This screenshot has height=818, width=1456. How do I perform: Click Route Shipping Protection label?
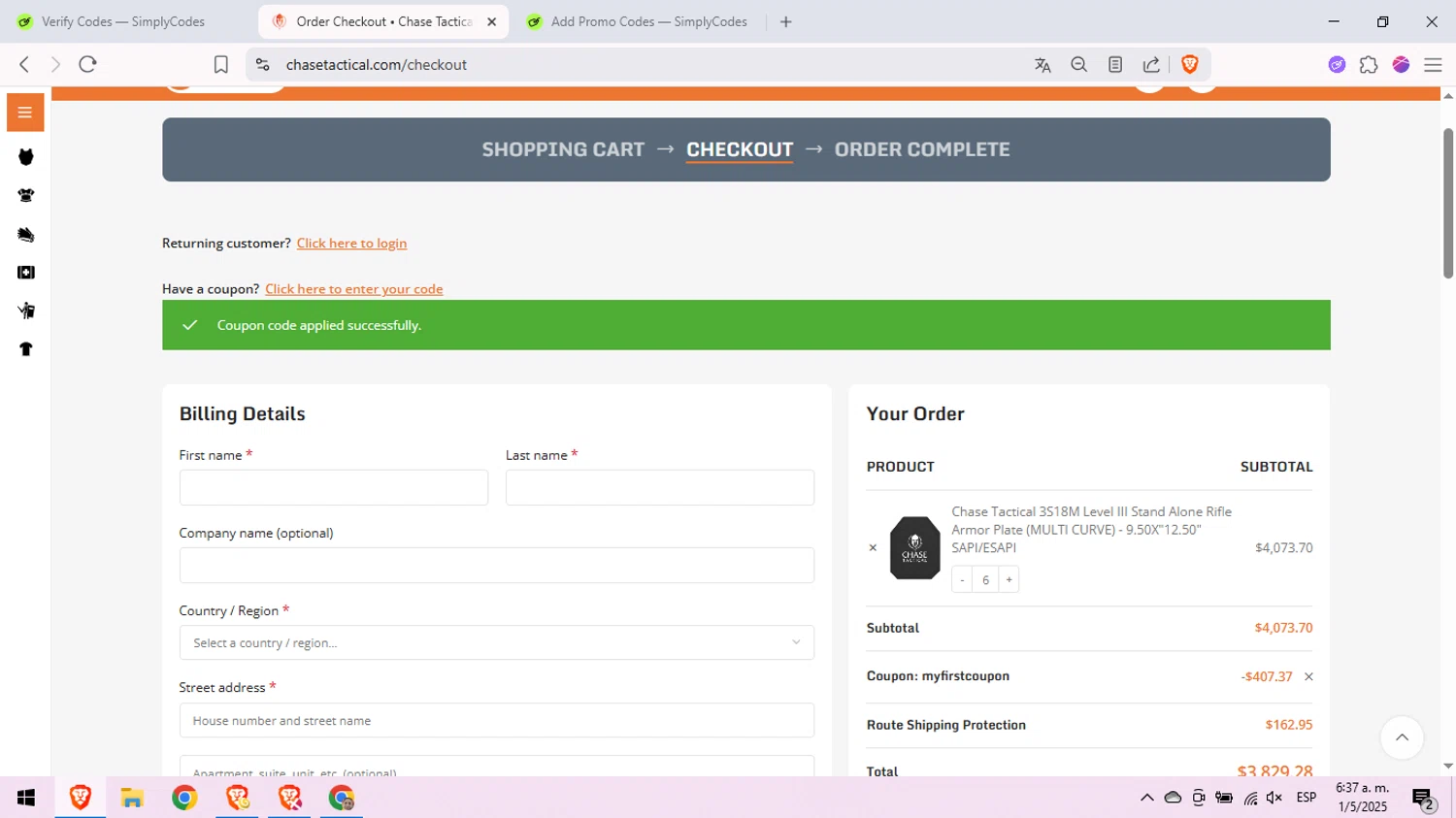click(x=946, y=726)
